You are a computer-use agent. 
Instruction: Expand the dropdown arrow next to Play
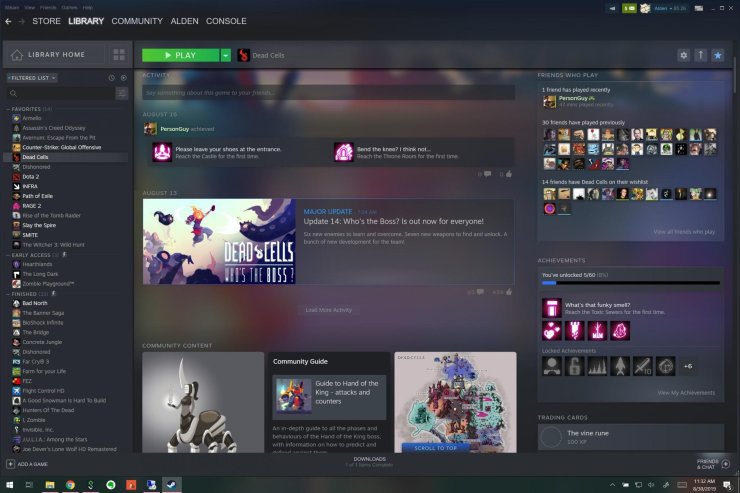(x=226, y=56)
